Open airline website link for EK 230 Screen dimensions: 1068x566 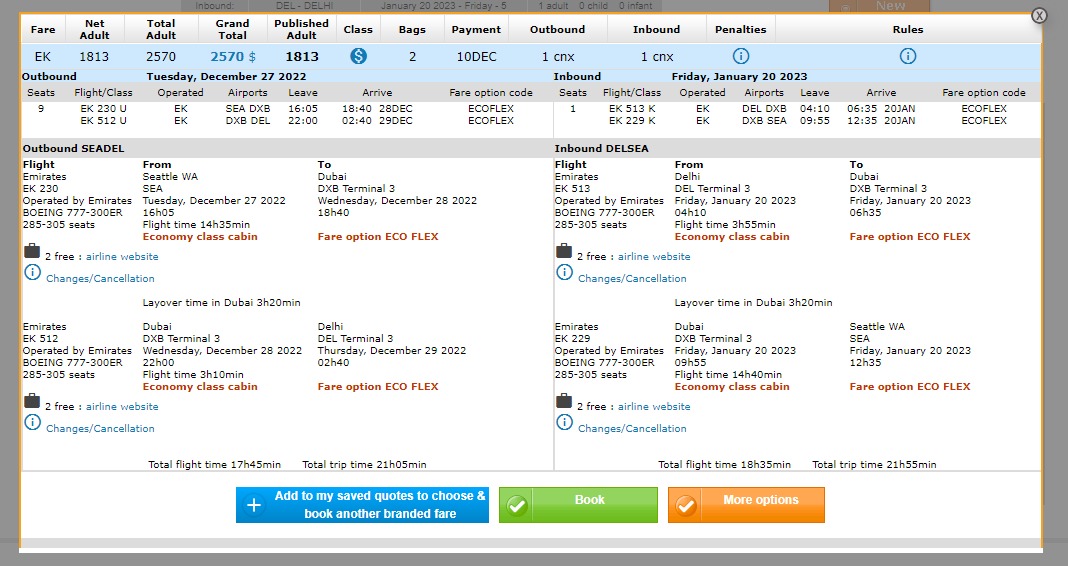122,257
